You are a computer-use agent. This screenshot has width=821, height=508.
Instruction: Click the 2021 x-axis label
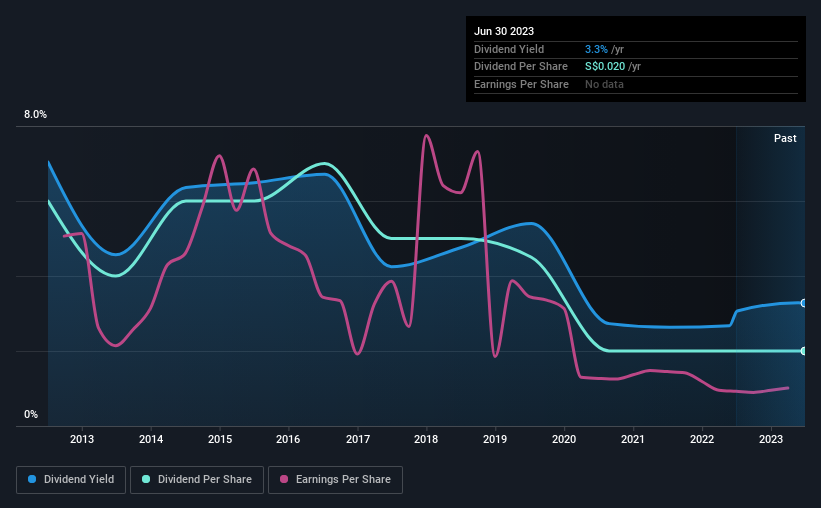click(633, 439)
